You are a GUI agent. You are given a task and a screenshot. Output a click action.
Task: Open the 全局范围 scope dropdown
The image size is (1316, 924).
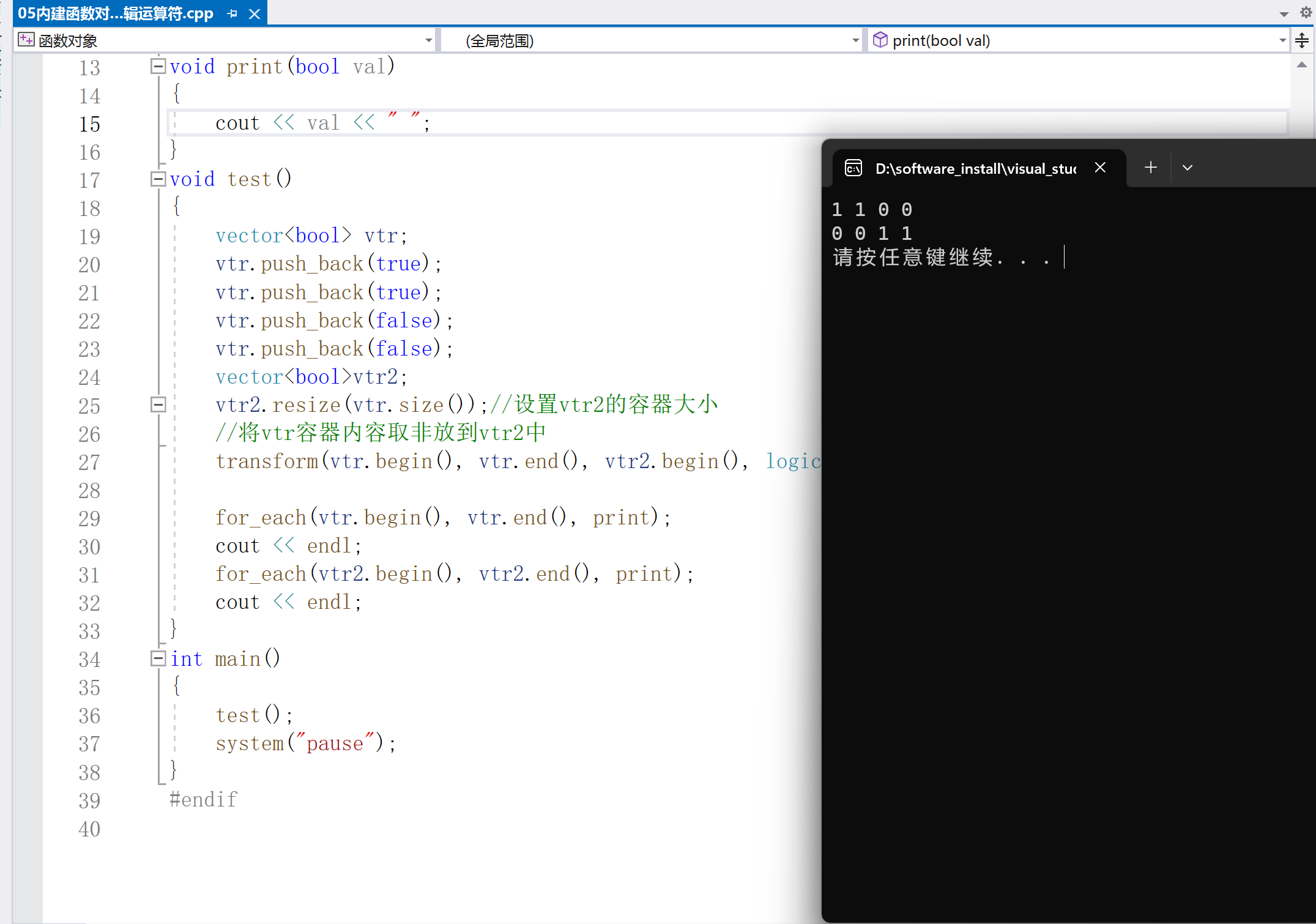click(x=855, y=40)
